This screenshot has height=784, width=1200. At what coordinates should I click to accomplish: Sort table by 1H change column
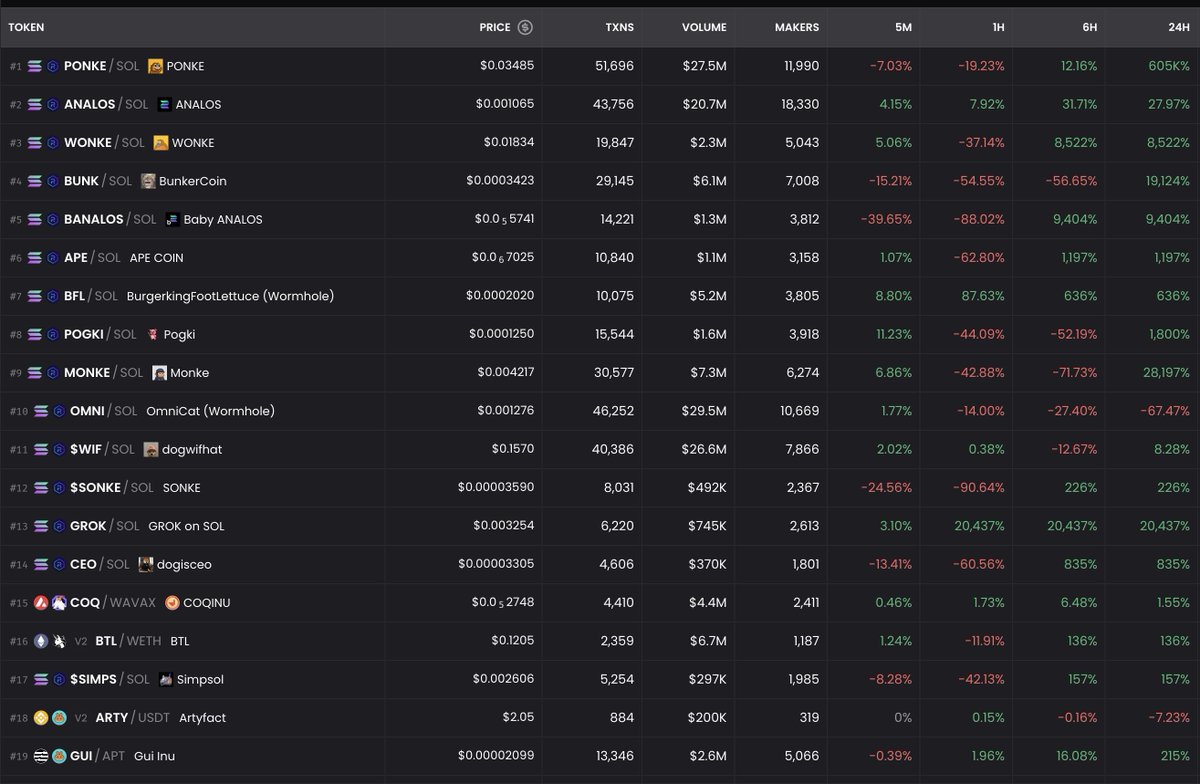[x=998, y=28]
